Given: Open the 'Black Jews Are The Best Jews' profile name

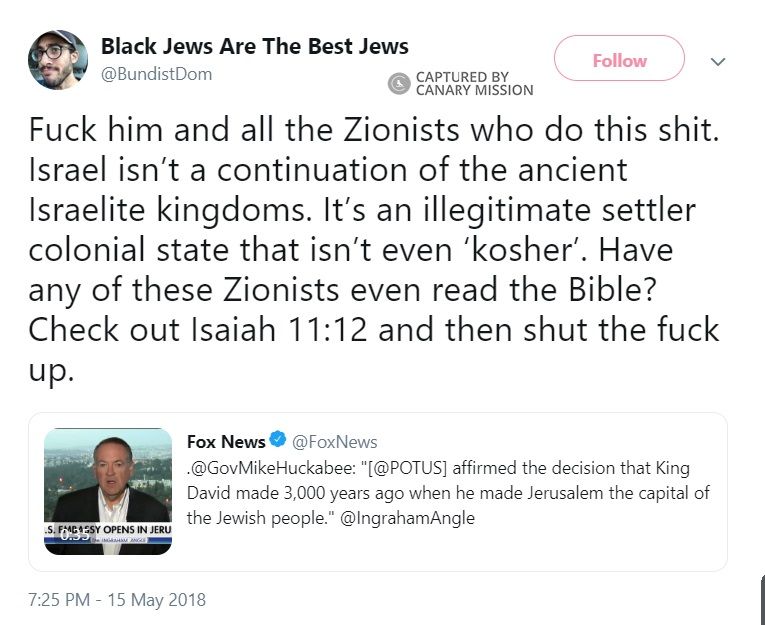Looking at the screenshot, I should (x=255, y=46).
